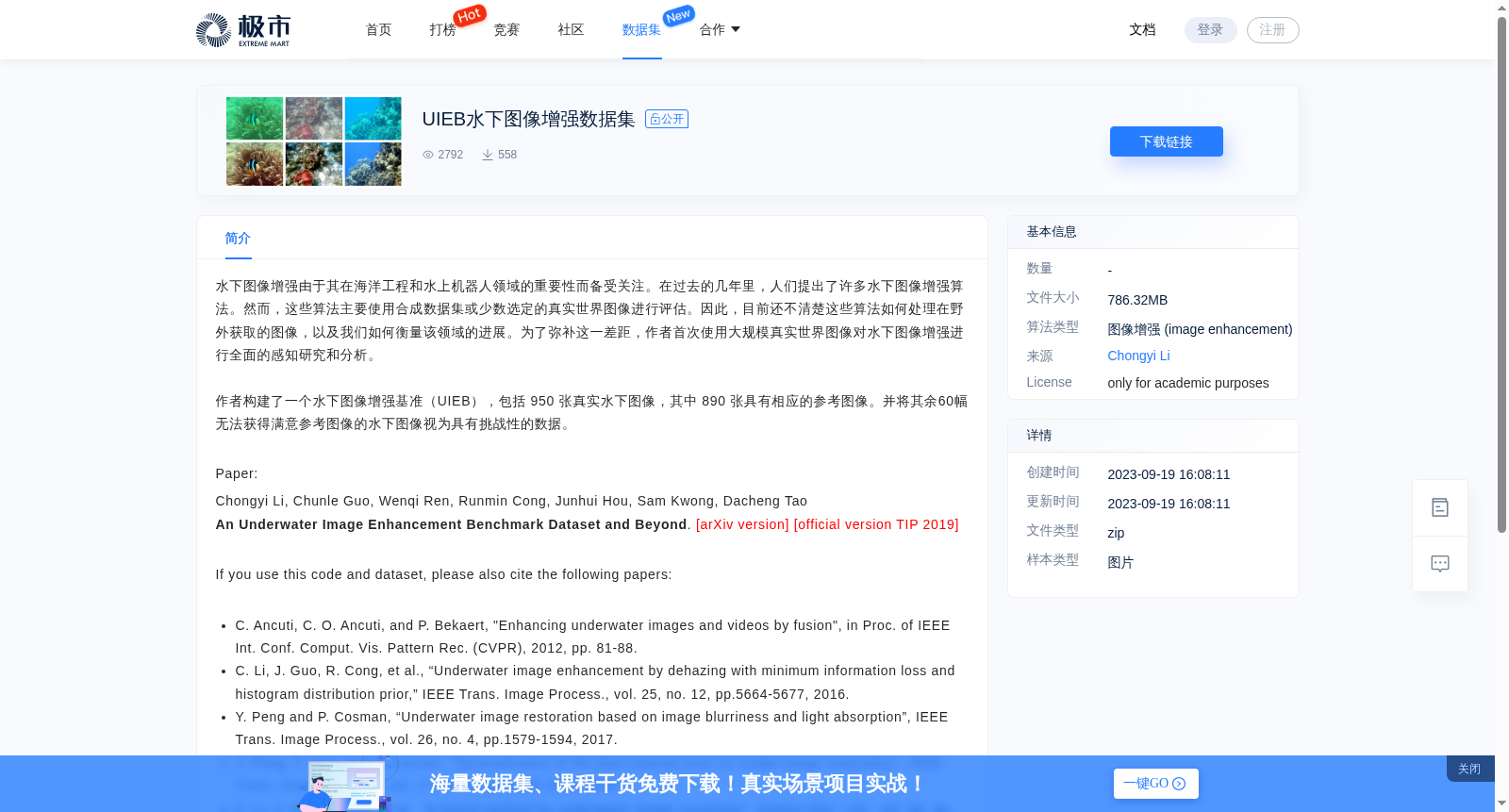Click the page vertical scrollbar

[x=1501, y=273]
